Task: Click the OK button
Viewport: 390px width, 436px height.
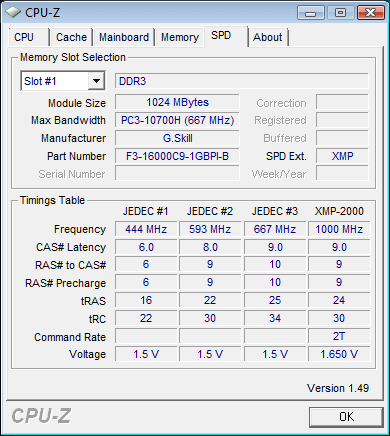Action: click(346, 417)
